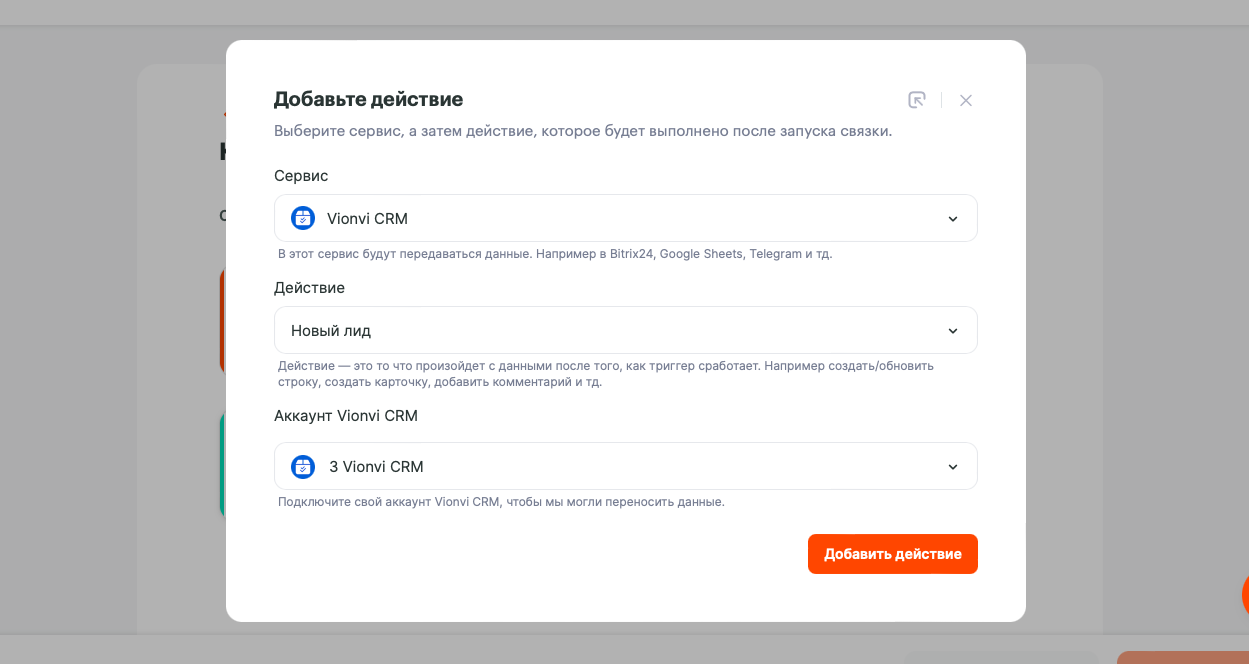
Task: Click subtitle text Выберите сервис, а затем действие
Action: point(583,131)
